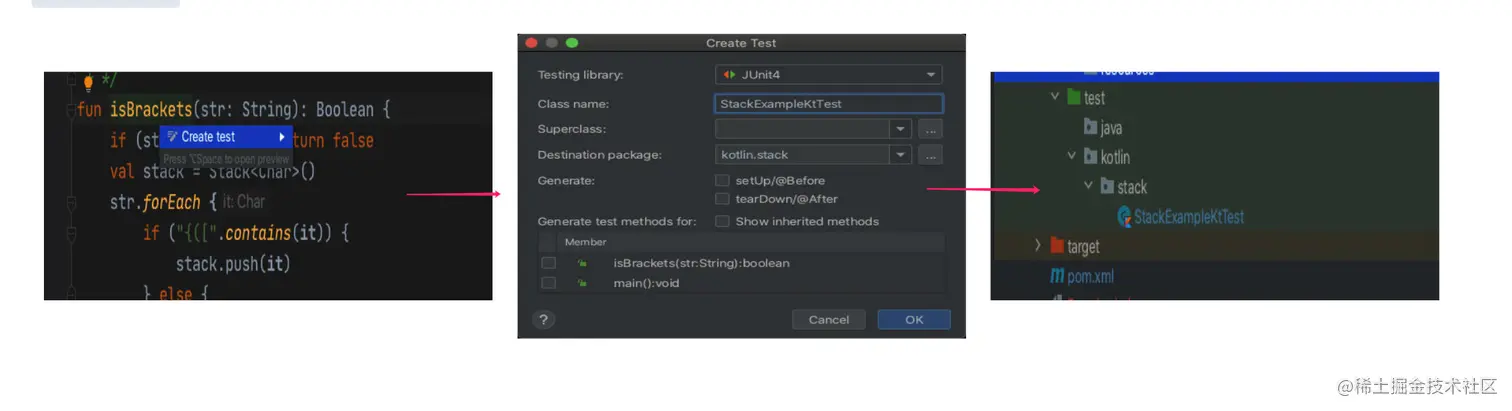Click the Superclass text field
Image resolution: width=1512 pixels, height=411 pixels.
pos(803,129)
